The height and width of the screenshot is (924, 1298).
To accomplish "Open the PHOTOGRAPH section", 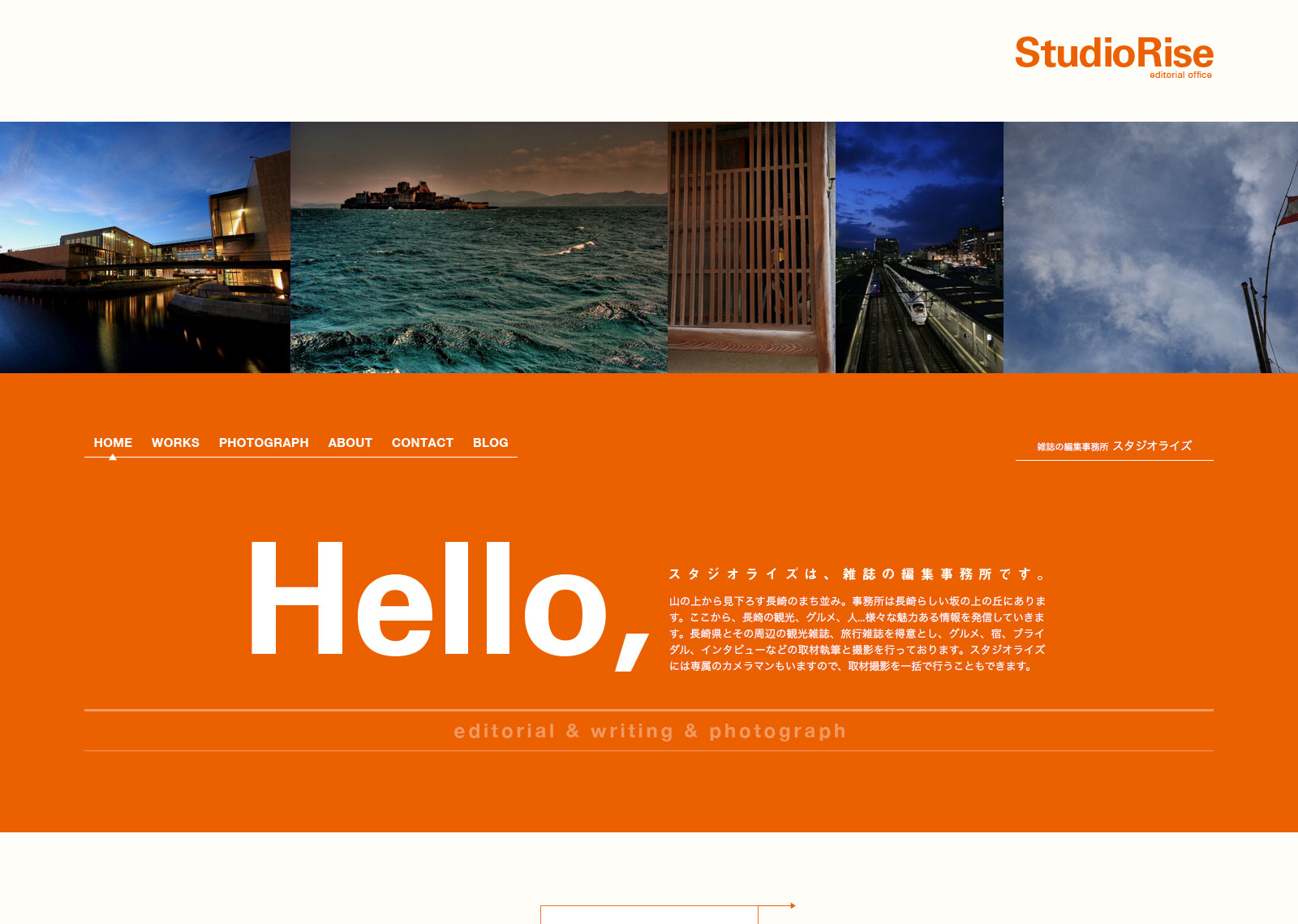I will 264,443.
